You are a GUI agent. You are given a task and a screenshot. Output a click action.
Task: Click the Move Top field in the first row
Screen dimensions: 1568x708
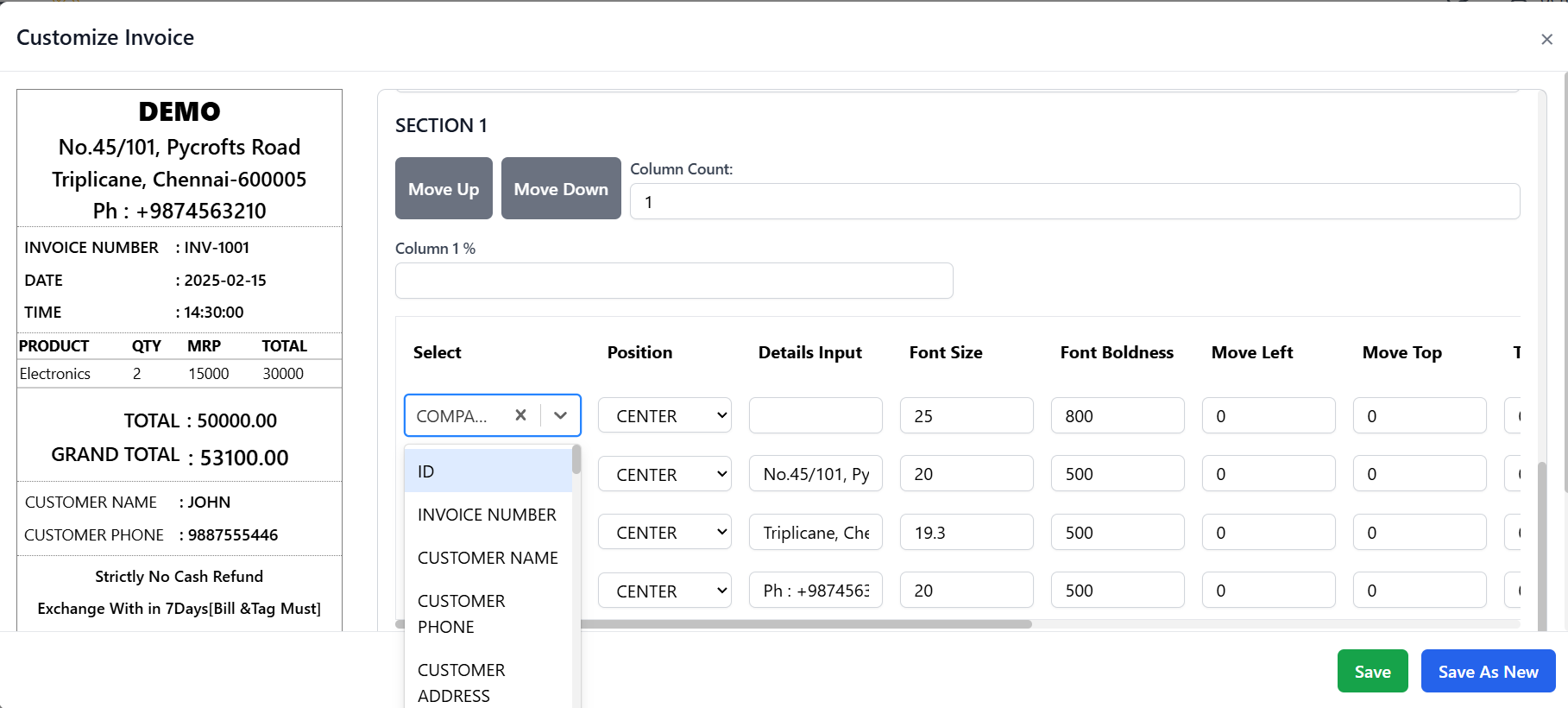(1420, 415)
